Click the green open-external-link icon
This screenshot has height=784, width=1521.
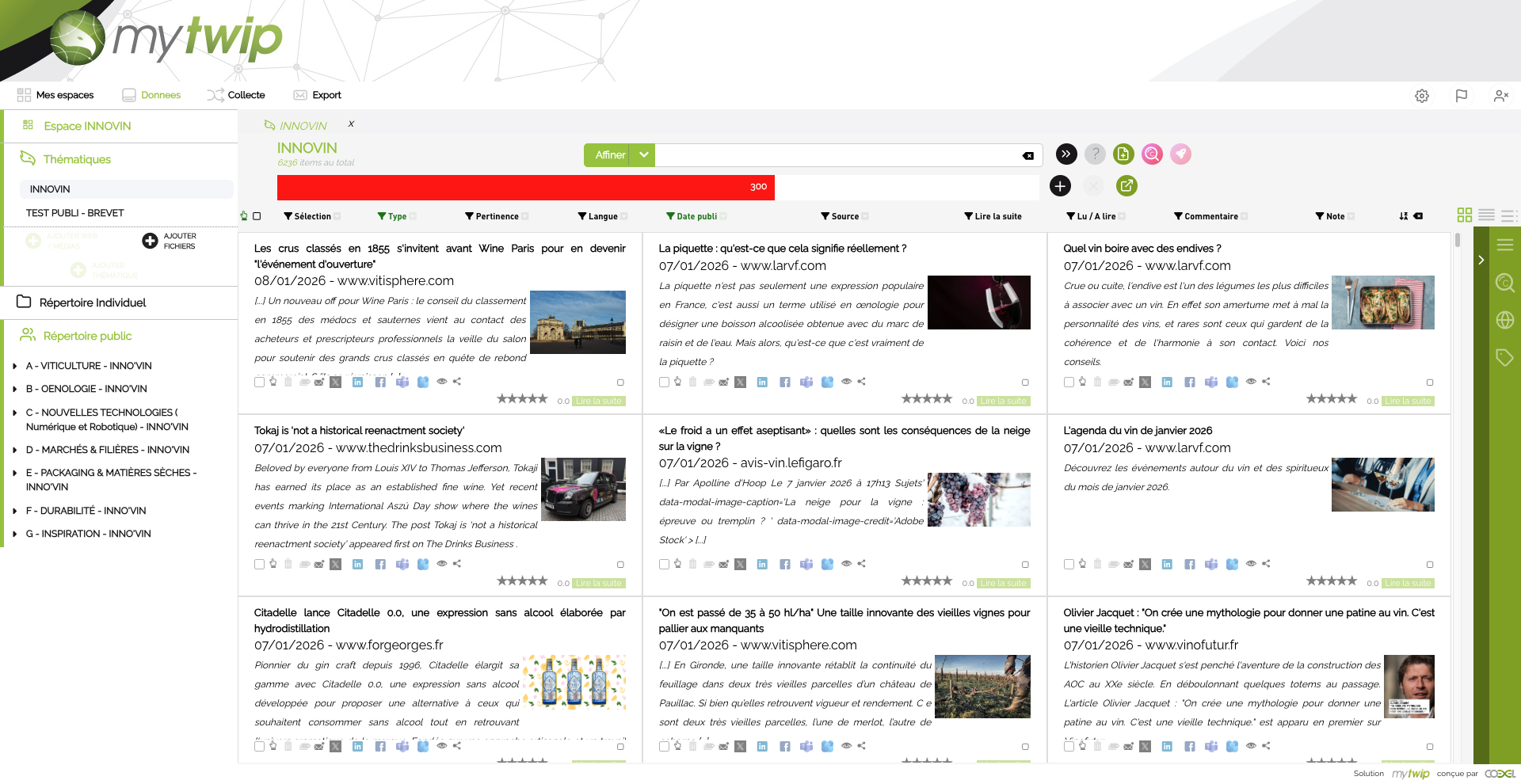pos(1126,186)
